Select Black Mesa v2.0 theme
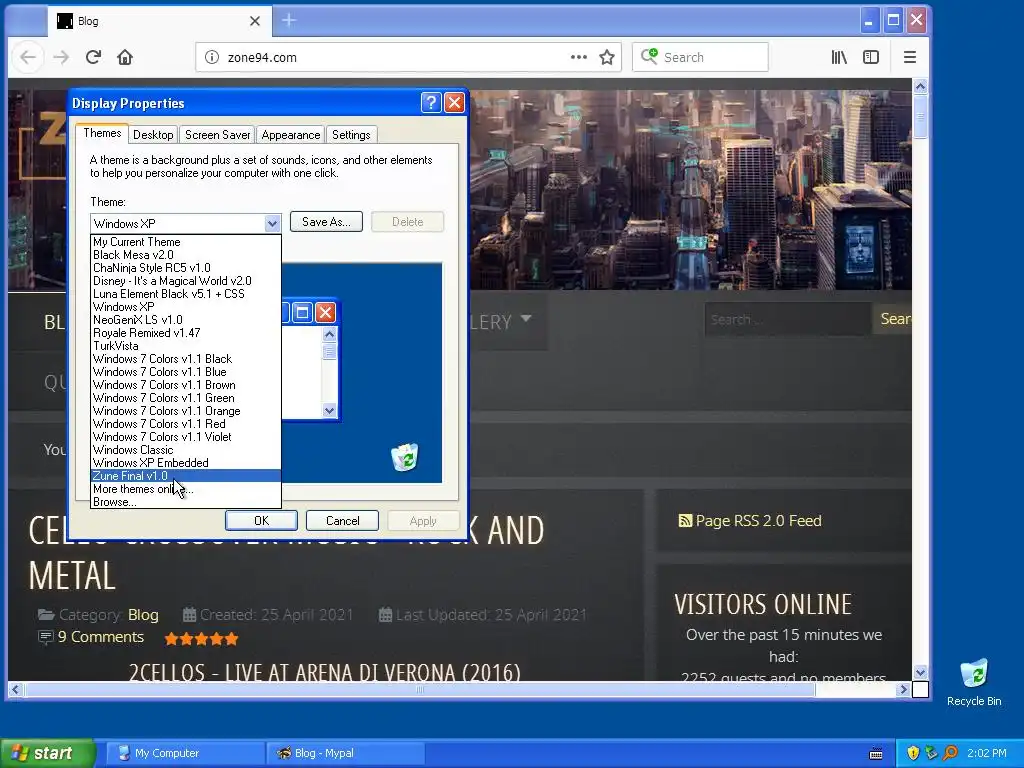The image size is (1024, 768). (185, 255)
